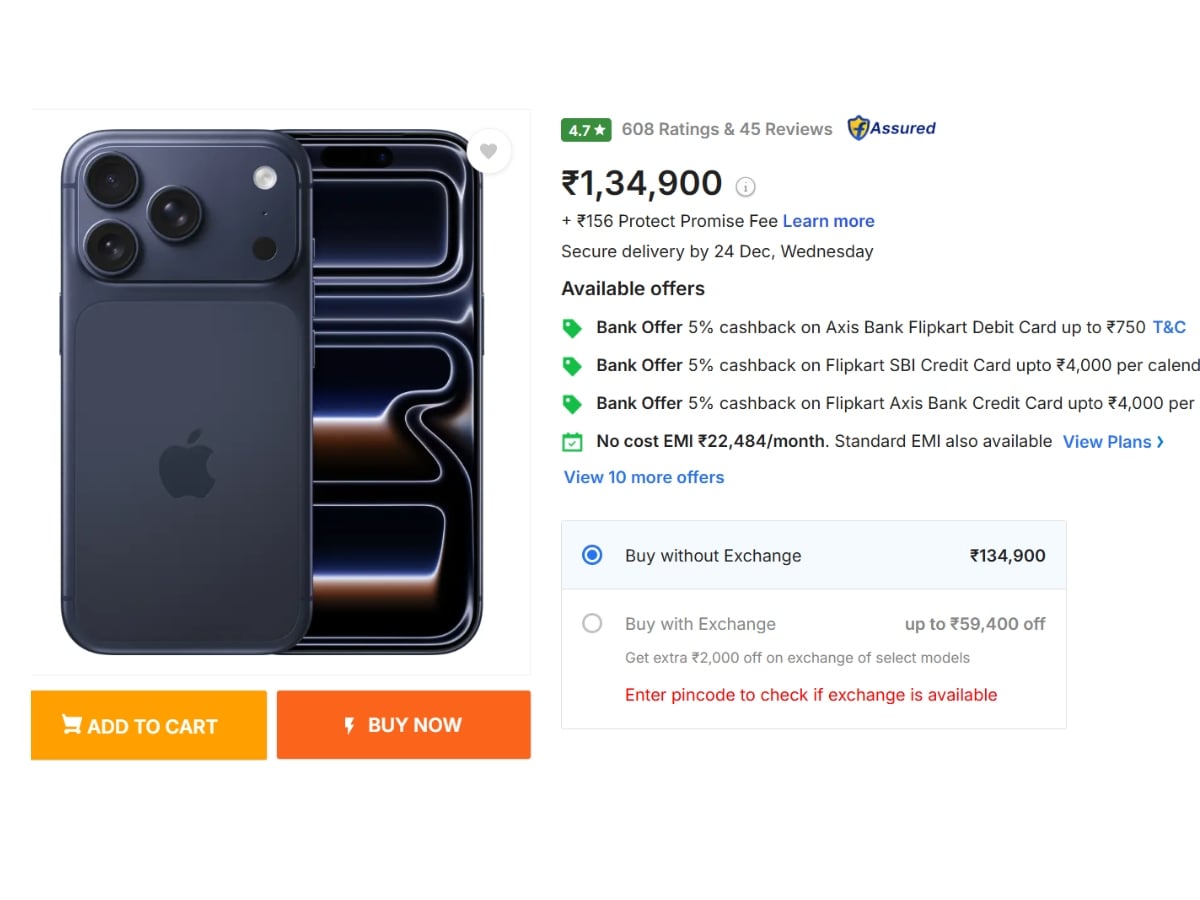This screenshot has width=1200, height=900.
Task: Expand View 10 more offers
Action: (x=644, y=477)
